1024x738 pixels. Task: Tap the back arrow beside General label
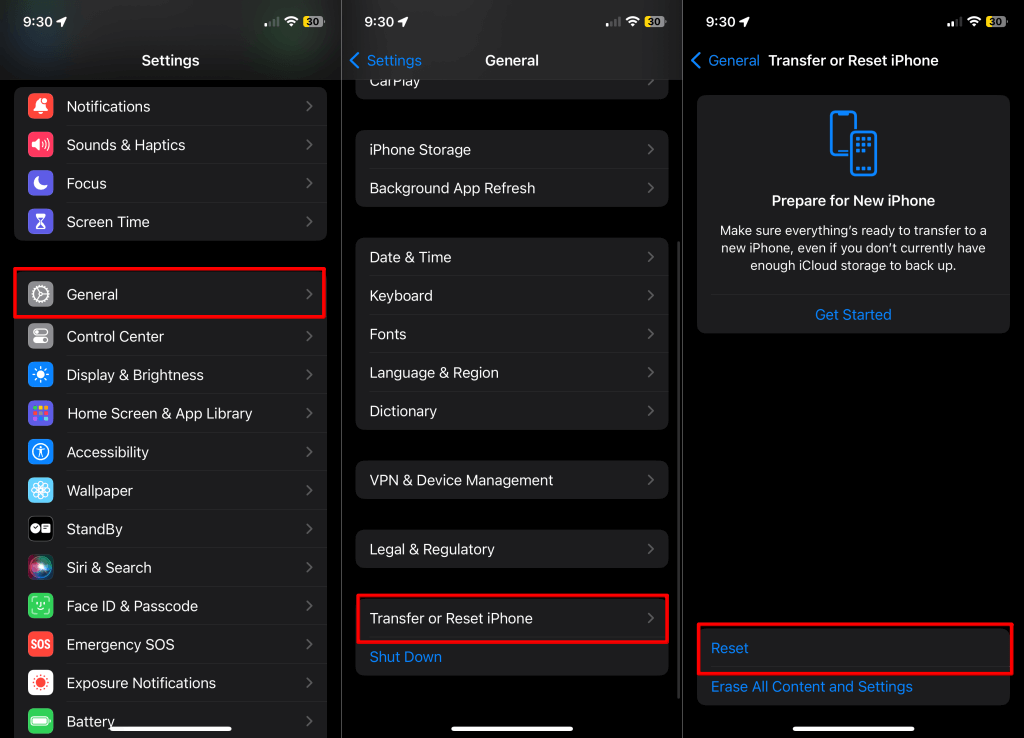tap(696, 61)
